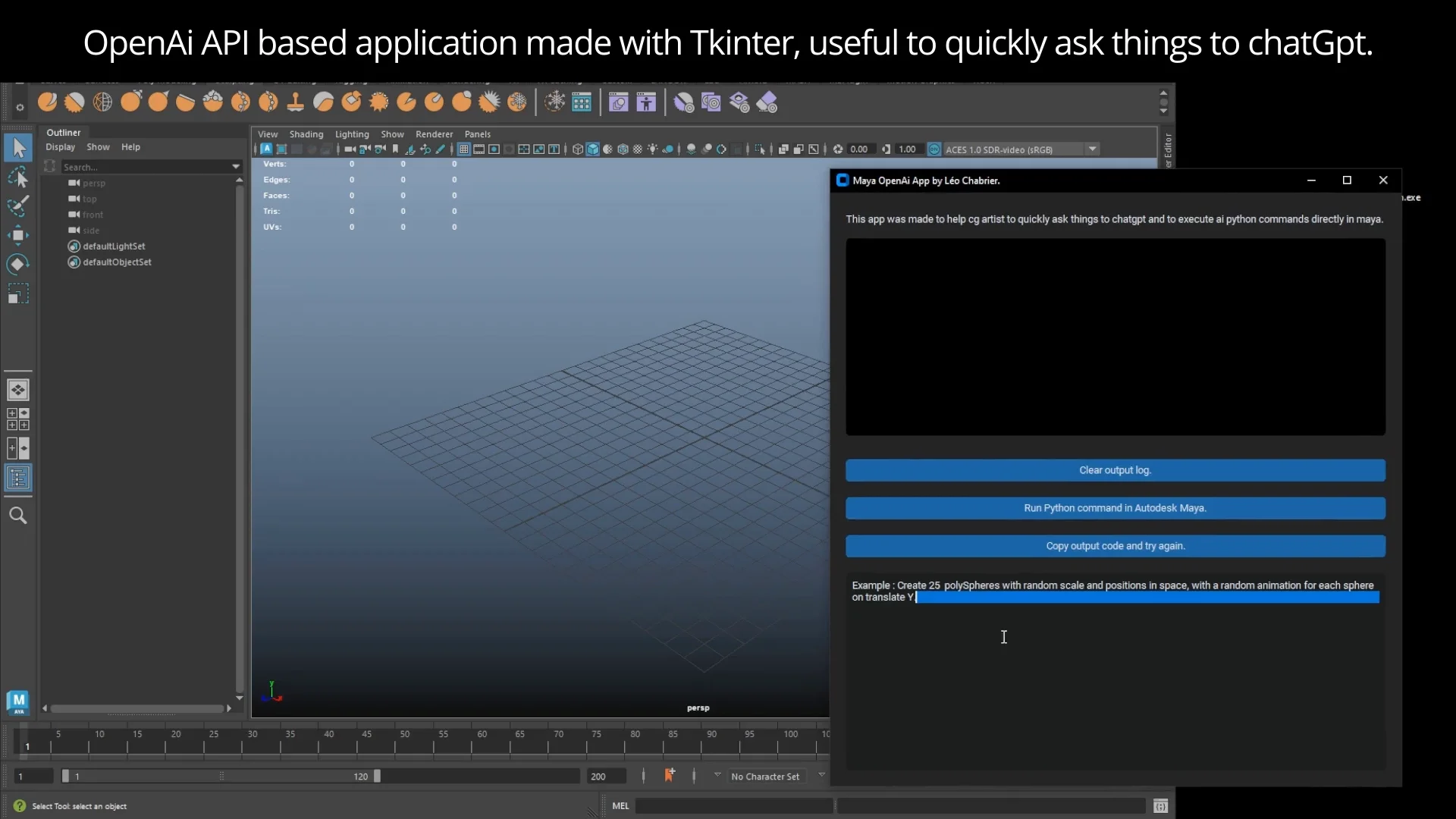This screenshot has height=819, width=1456.
Task: Open ACES 1.0 SDR-video color space dropdown
Action: 1093,149
